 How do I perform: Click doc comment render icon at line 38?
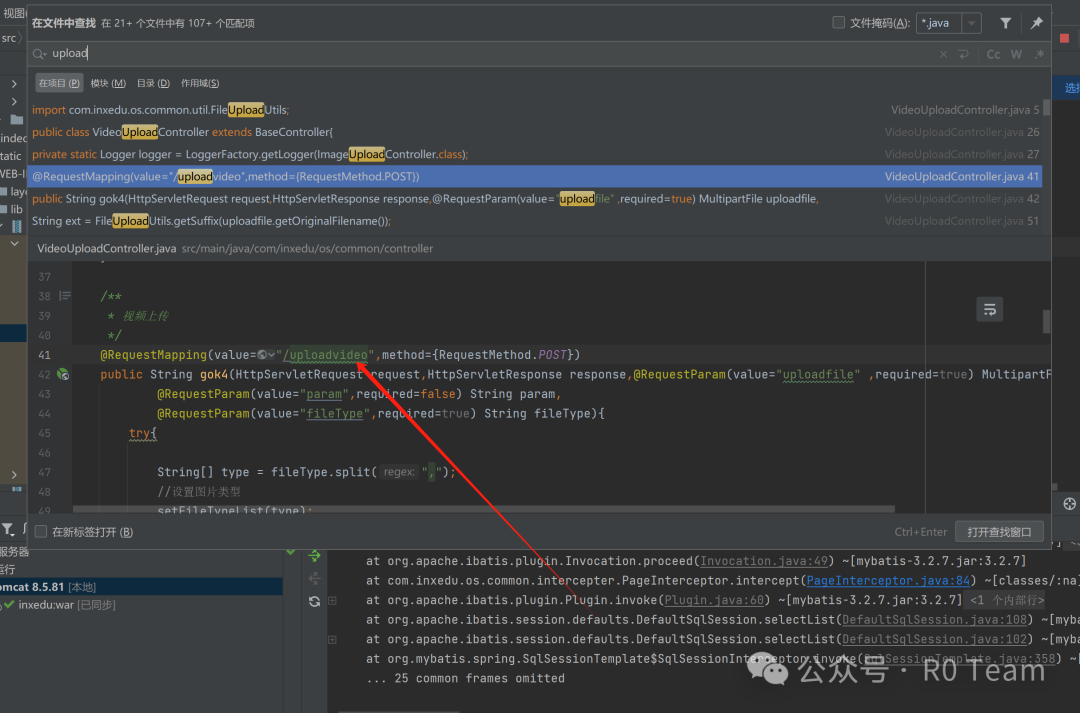[65, 296]
